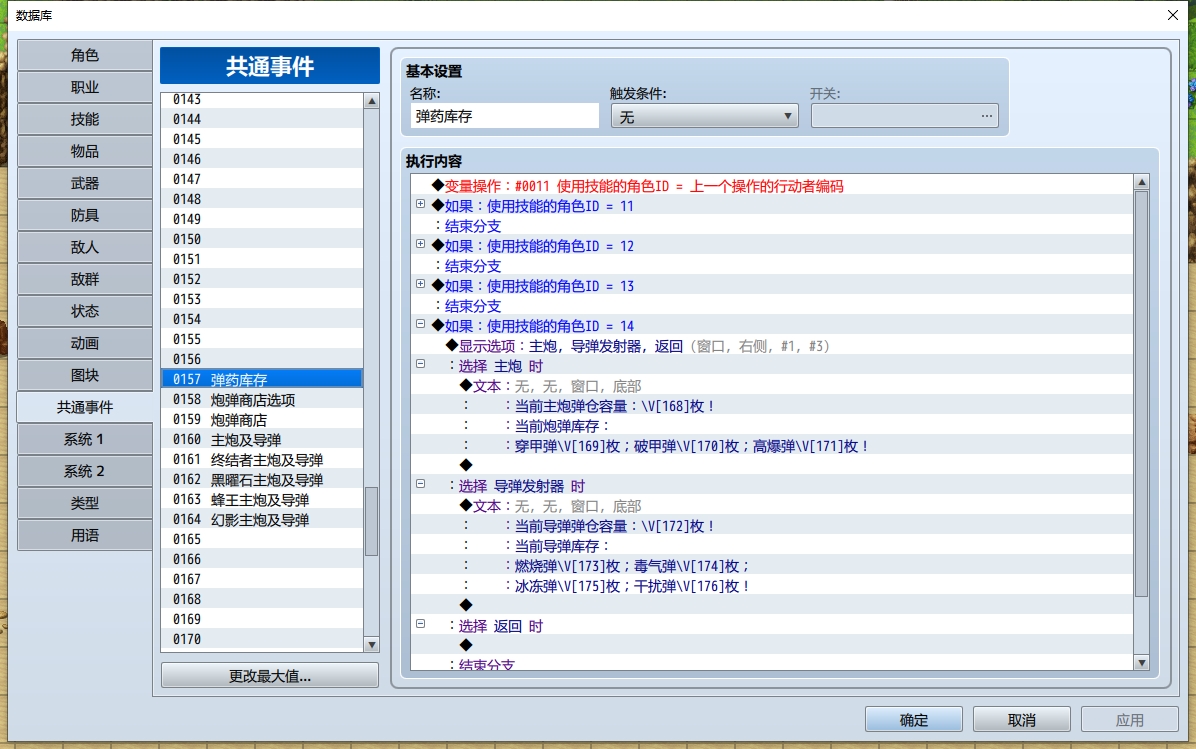Collapse the 选择 导弹发射器 时 block

coord(420,484)
